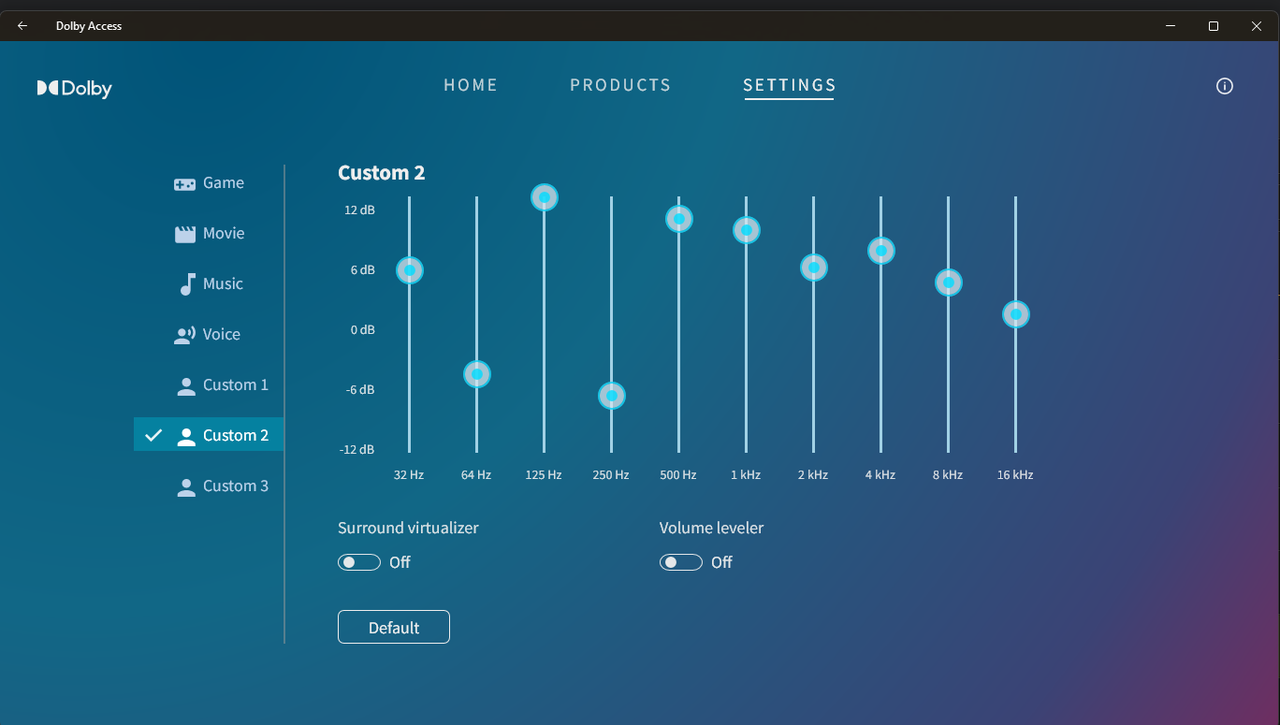Maximize the Dolby Access window
Image resolution: width=1280 pixels, height=725 pixels.
tap(1213, 26)
